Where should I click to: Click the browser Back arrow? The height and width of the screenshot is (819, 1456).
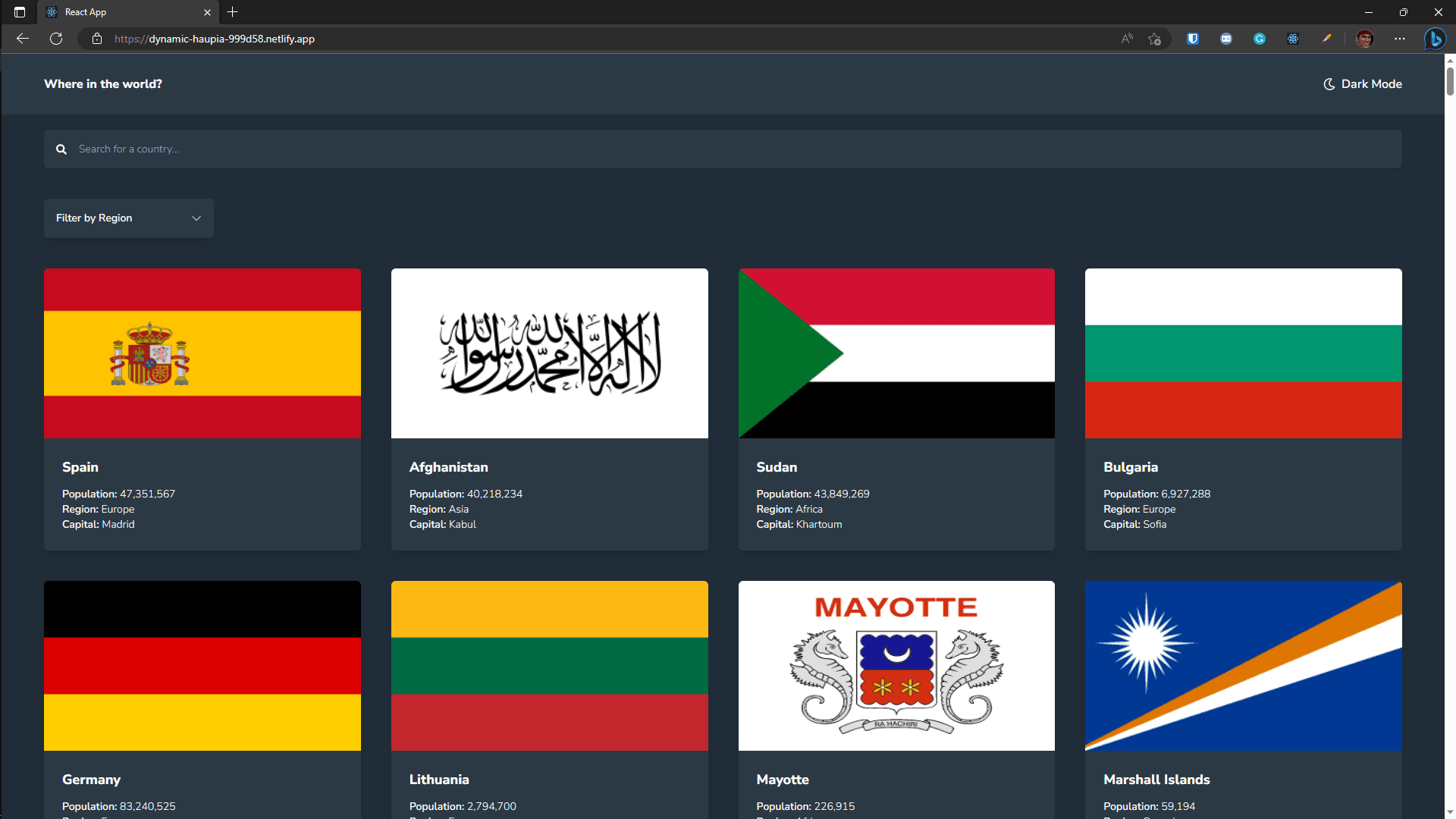click(23, 39)
